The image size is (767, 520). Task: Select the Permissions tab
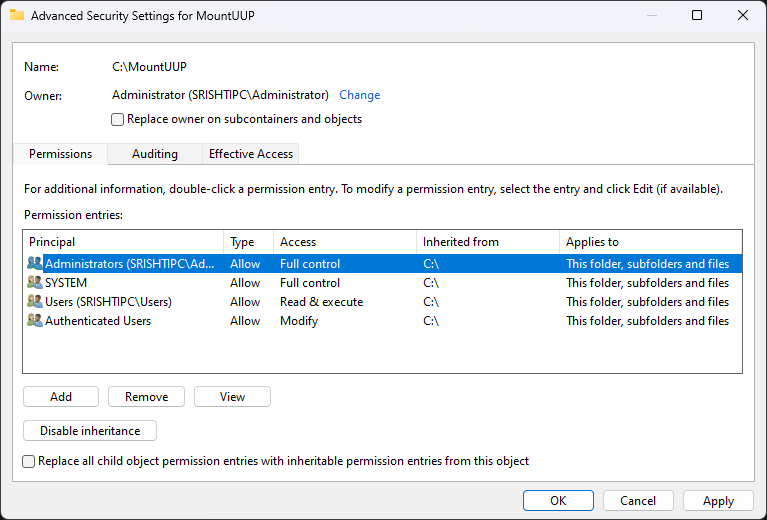(x=60, y=154)
